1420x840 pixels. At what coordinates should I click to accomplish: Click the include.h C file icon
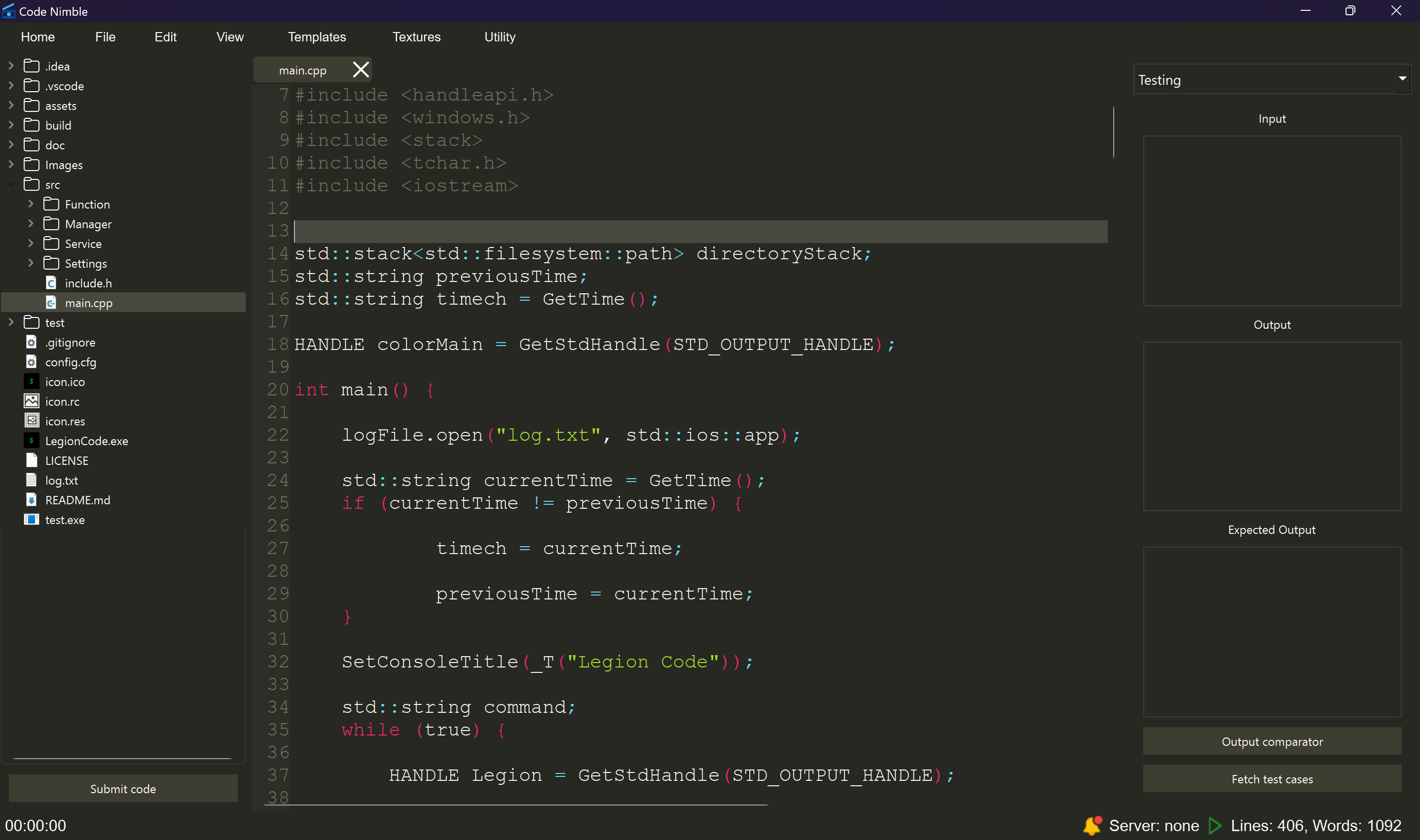click(x=51, y=283)
